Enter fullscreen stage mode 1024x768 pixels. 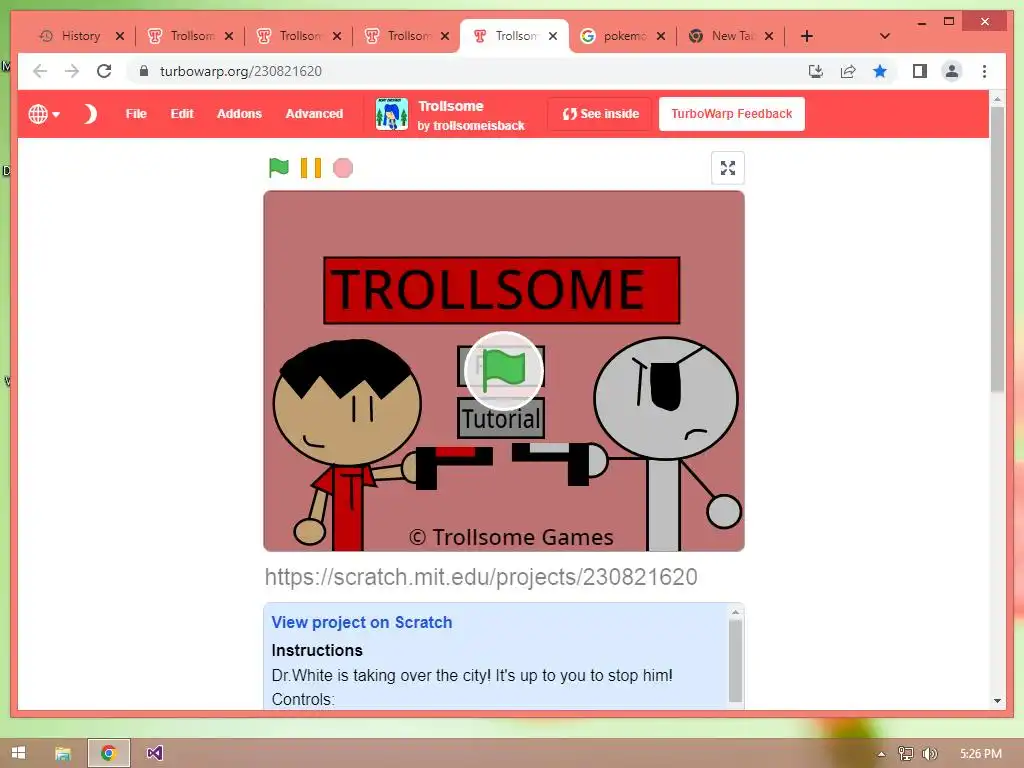point(728,168)
